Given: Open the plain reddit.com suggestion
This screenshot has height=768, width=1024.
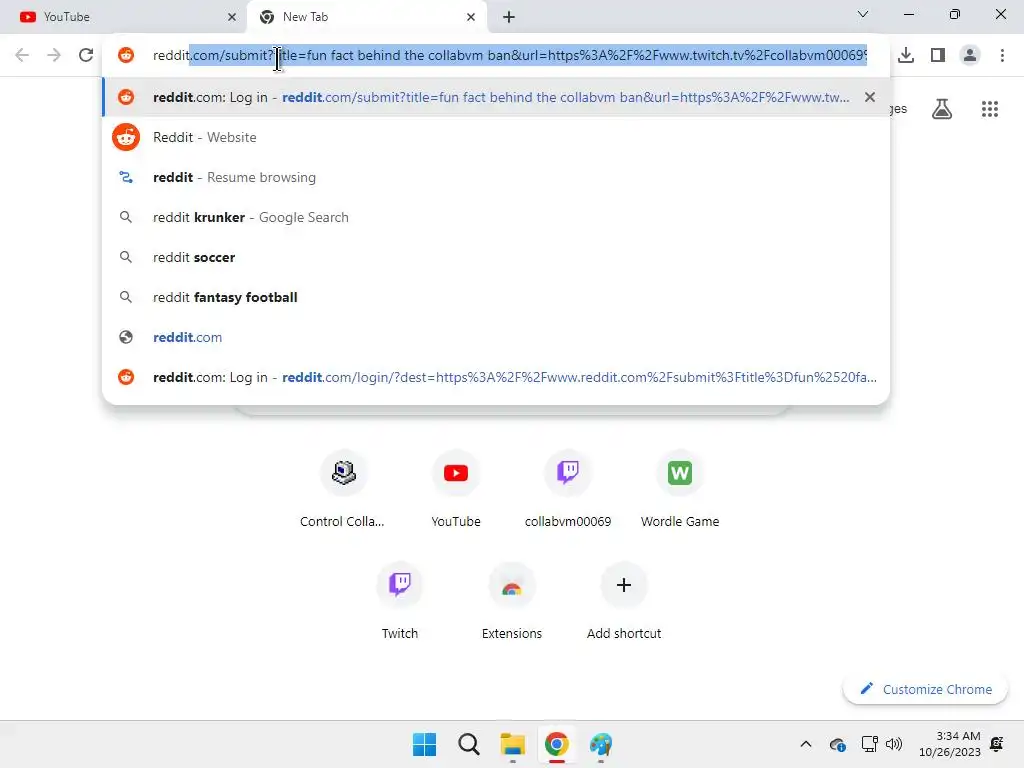Looking at the screenshot, I should point(496,337).
